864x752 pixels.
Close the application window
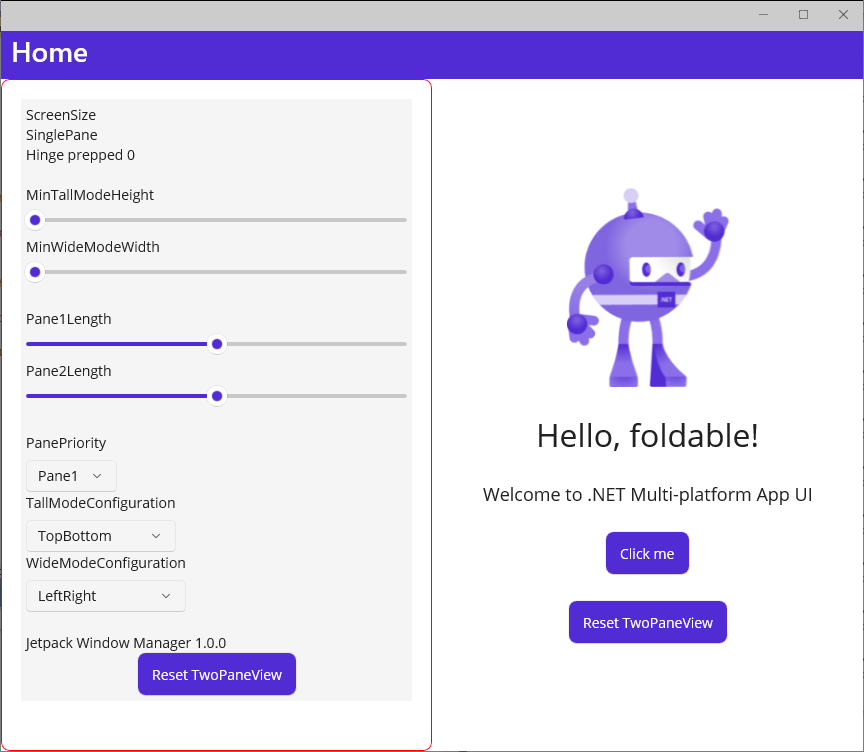pyautogui.click(x=843, y=15)
